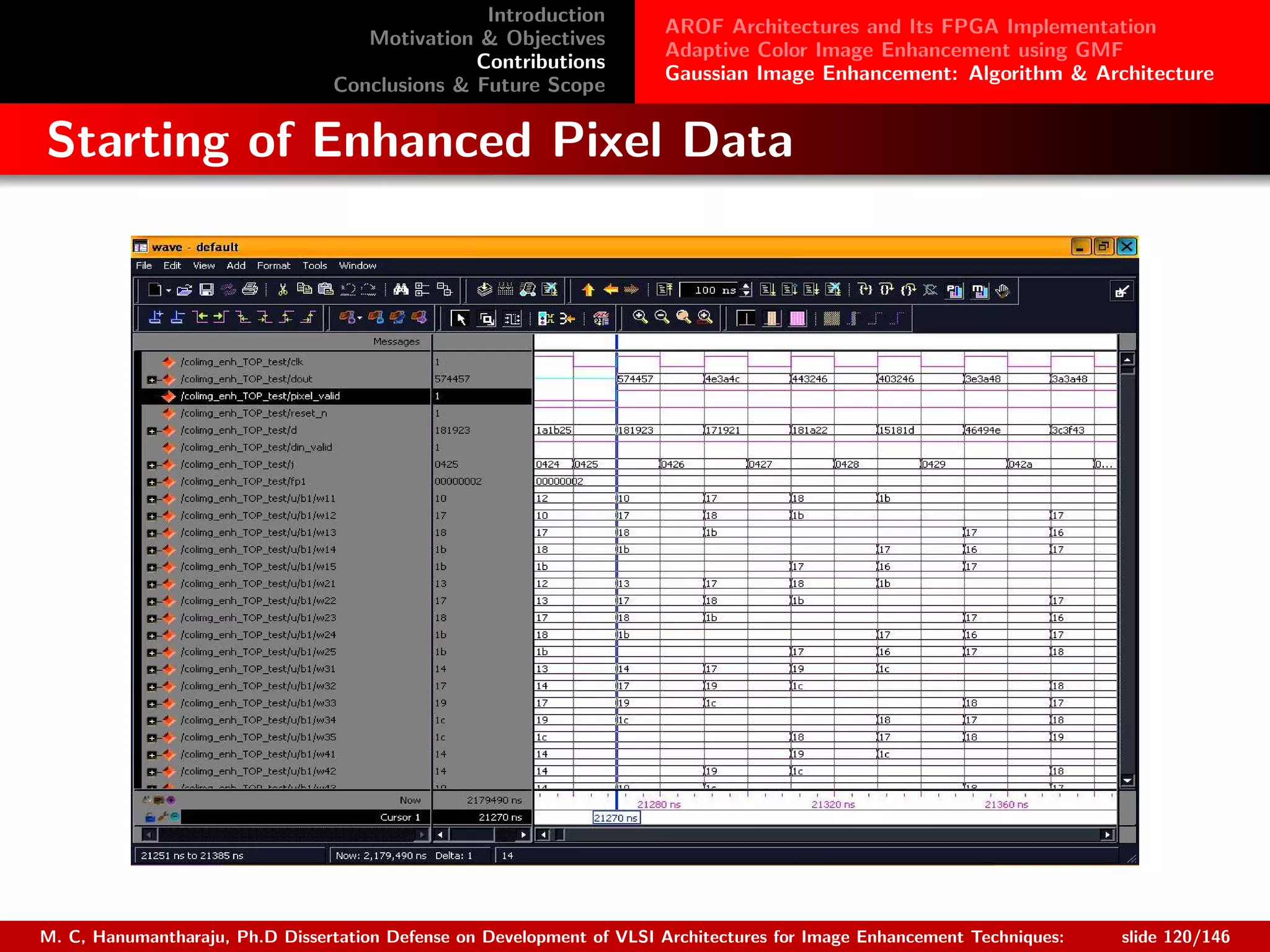The image size is (1270, 952).
Task: Click the Step into icon
Action: (x=865, y=289)
